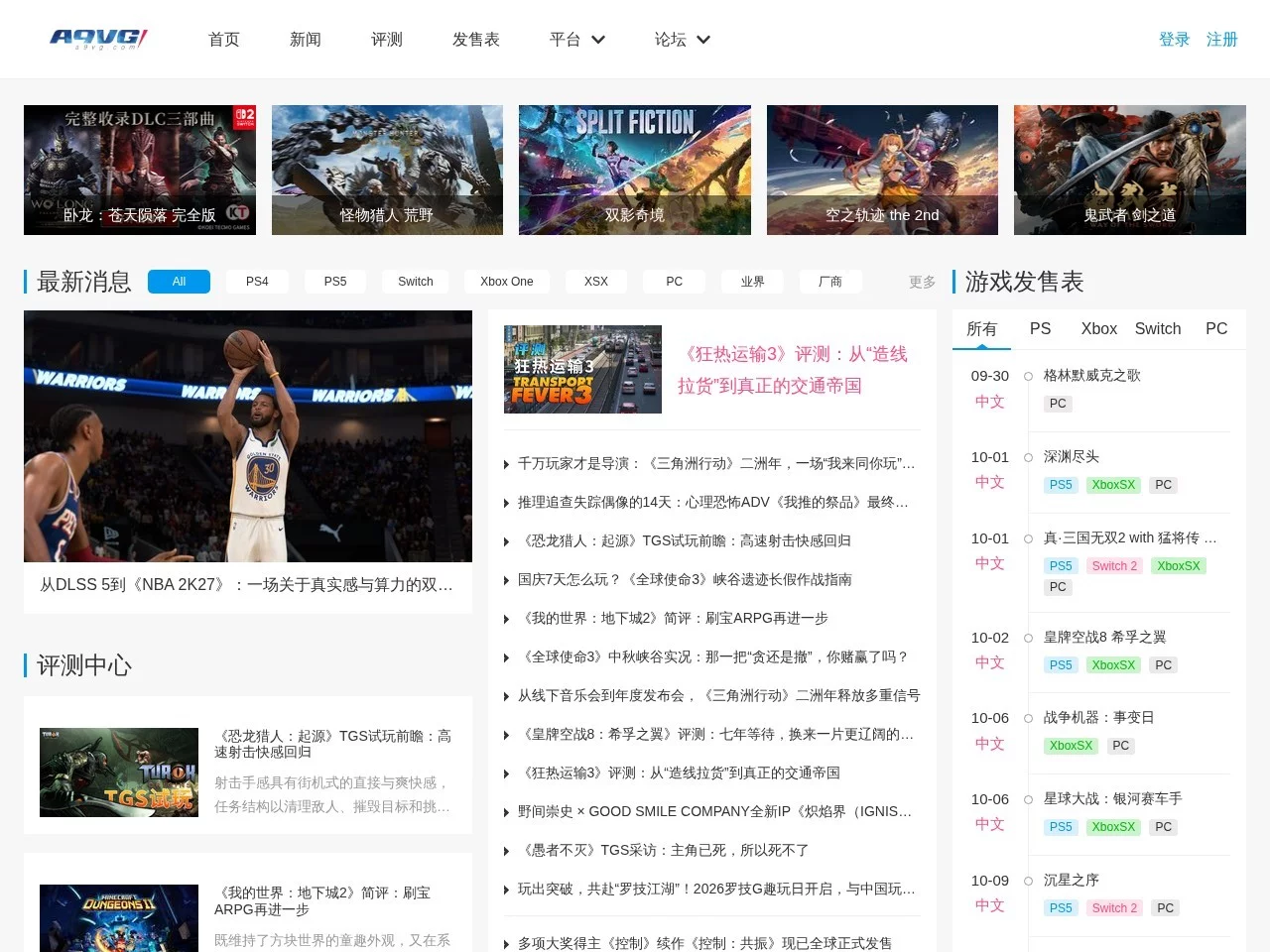Click the A9VG site logo
This screenshot has height=952, width=1270.
pos(99,39)
